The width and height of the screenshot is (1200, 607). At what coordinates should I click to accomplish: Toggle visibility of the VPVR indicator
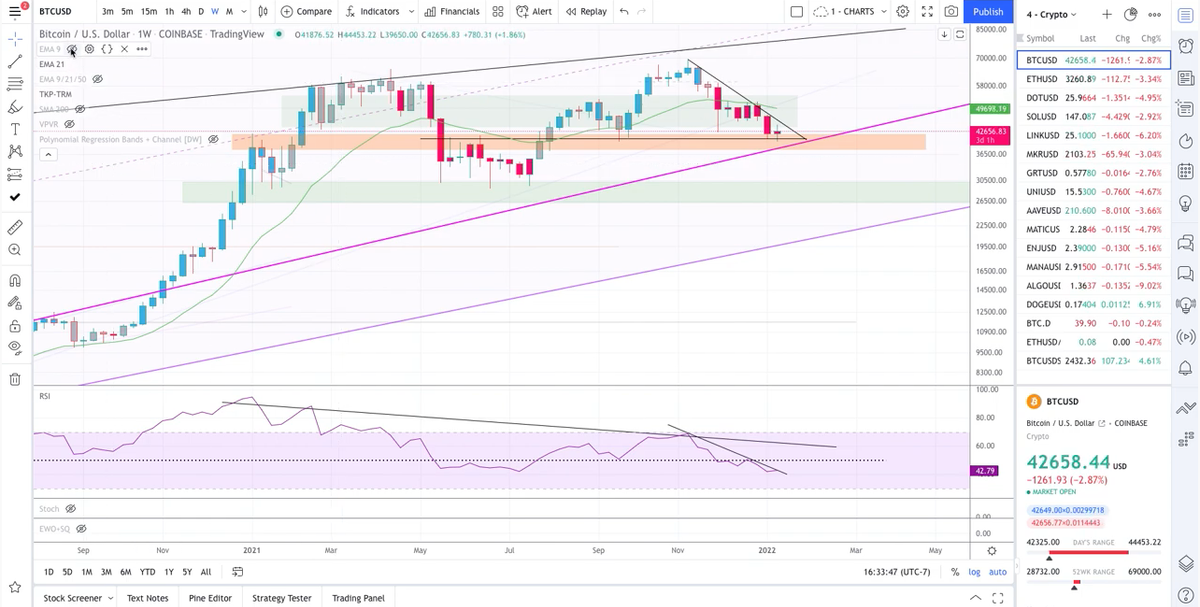[69, 123]
